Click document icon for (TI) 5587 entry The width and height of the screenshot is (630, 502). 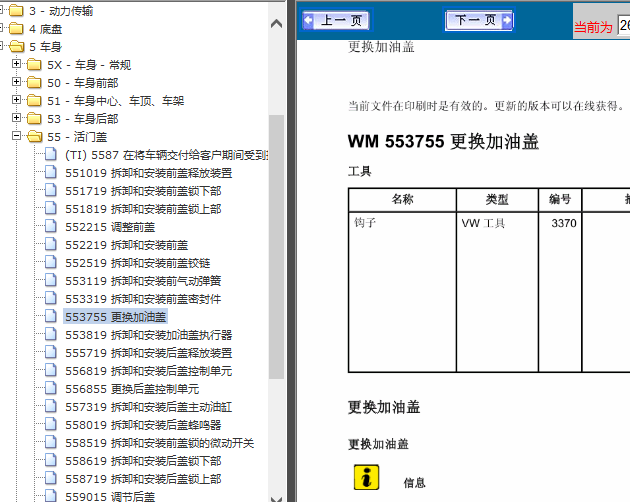51,154
